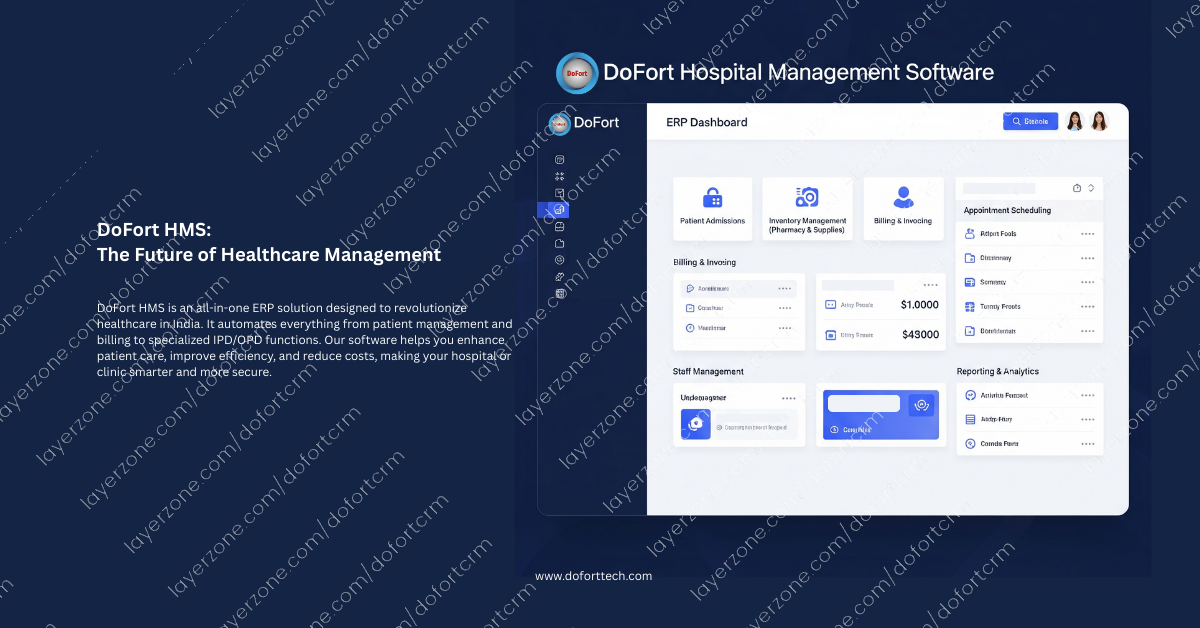Open the dots menu beside Staff Management card title
Viewport: 1200px width, 628px height.
point(789,398)
